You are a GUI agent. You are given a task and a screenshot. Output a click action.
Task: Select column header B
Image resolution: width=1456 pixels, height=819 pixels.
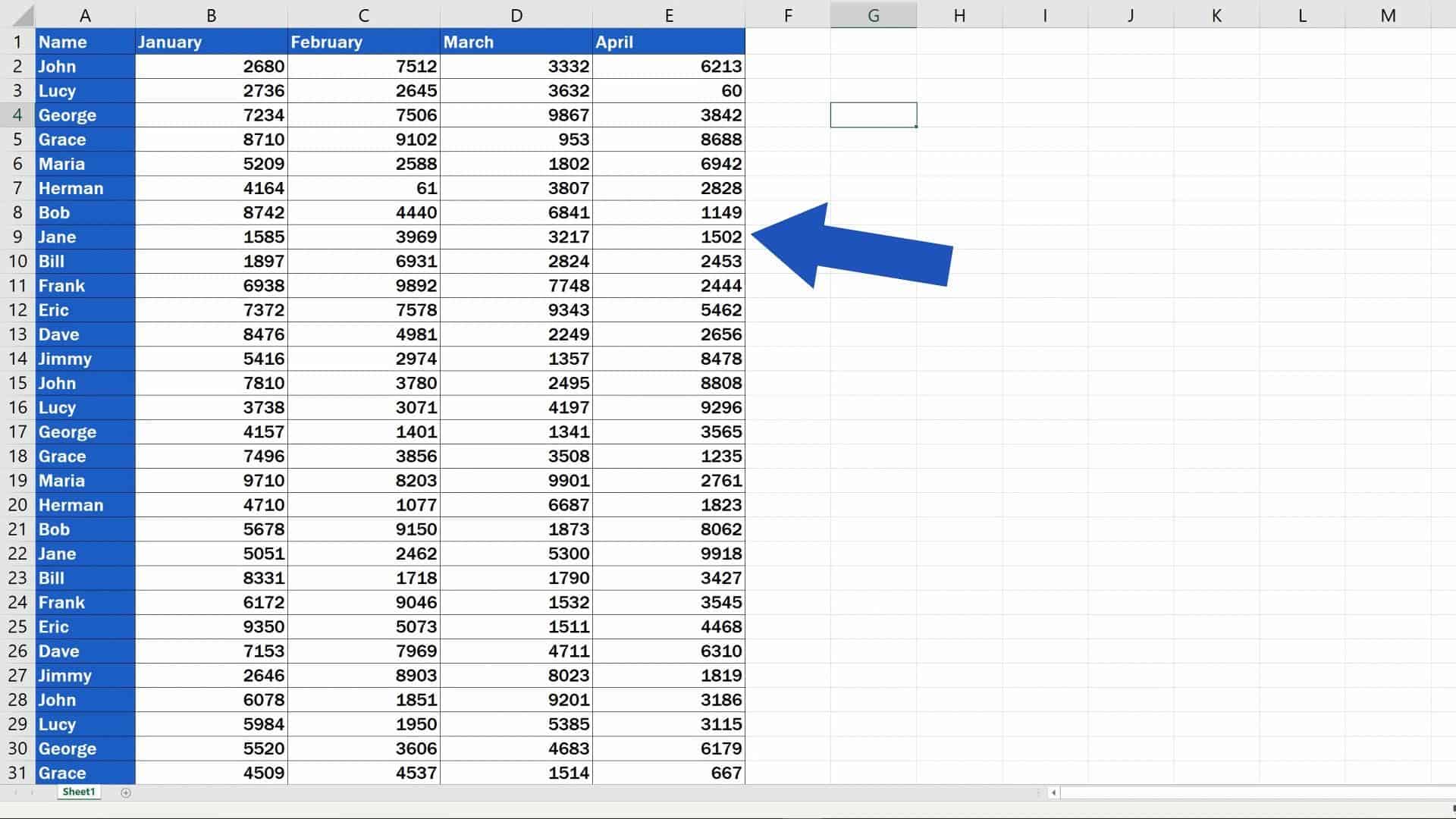click(x=211, y=14)
